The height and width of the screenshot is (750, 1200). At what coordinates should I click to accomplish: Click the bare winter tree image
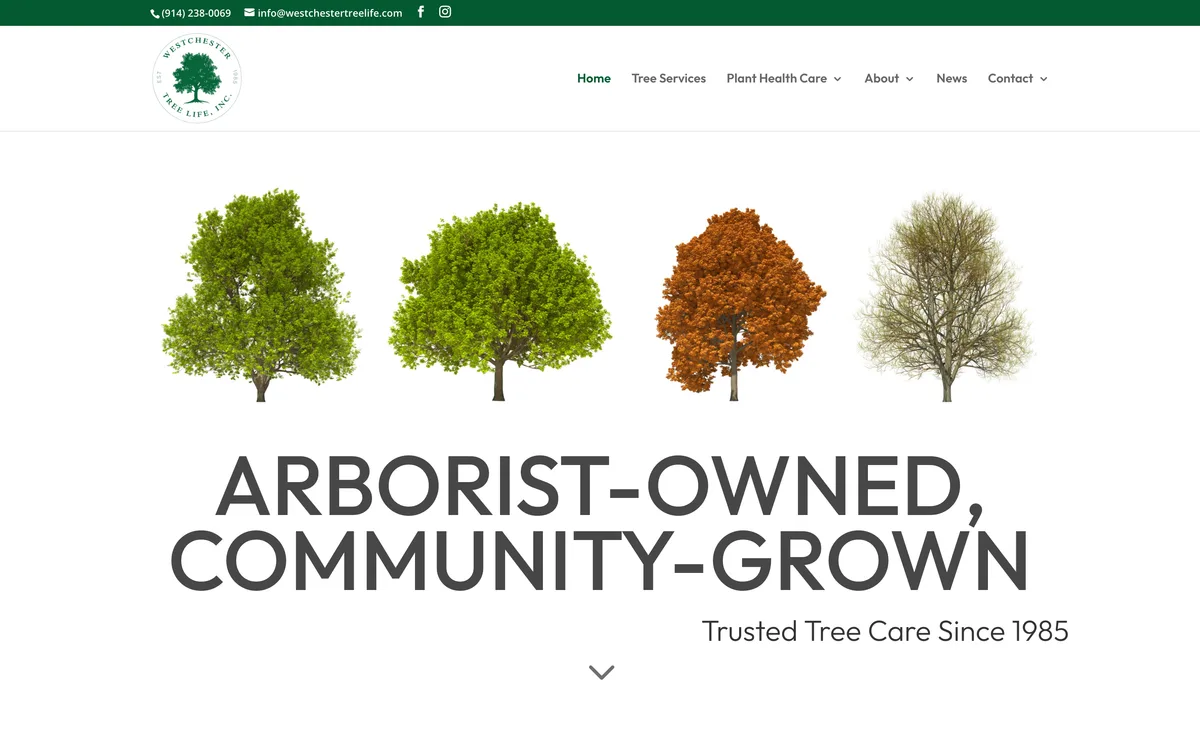click(945, 296)
